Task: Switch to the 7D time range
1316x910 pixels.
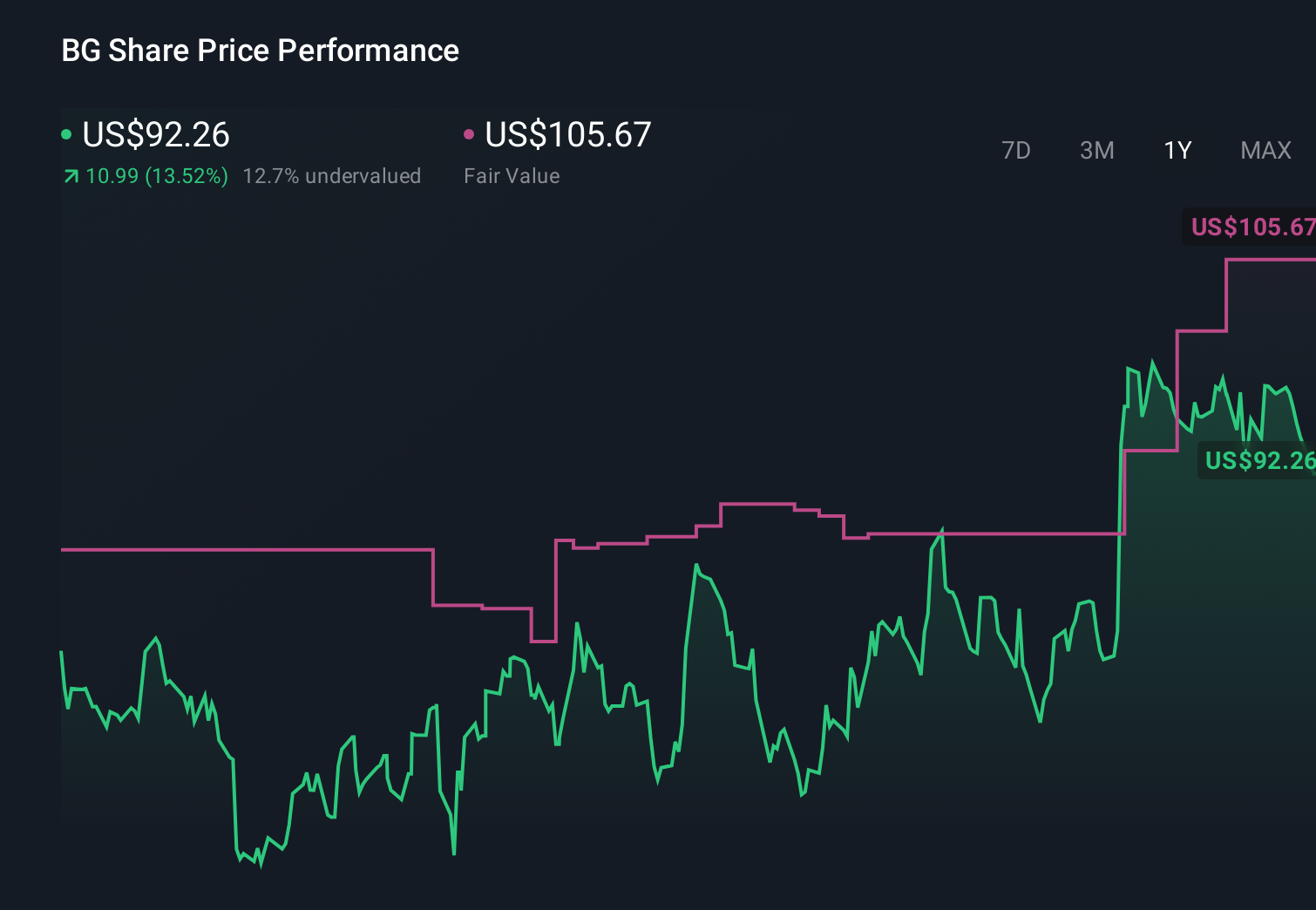Action: [1017, 151]
